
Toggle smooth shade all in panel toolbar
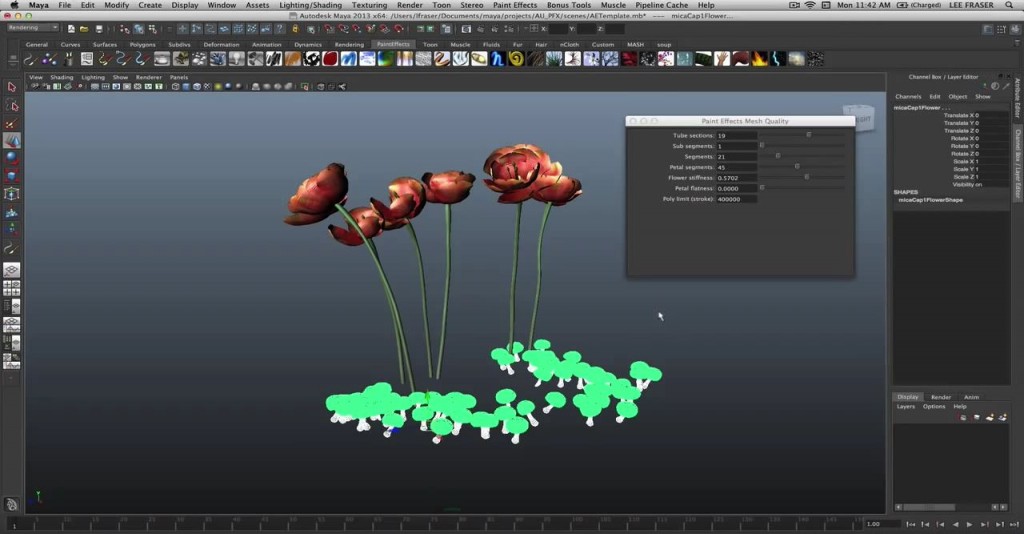click(x=185, y=86)
